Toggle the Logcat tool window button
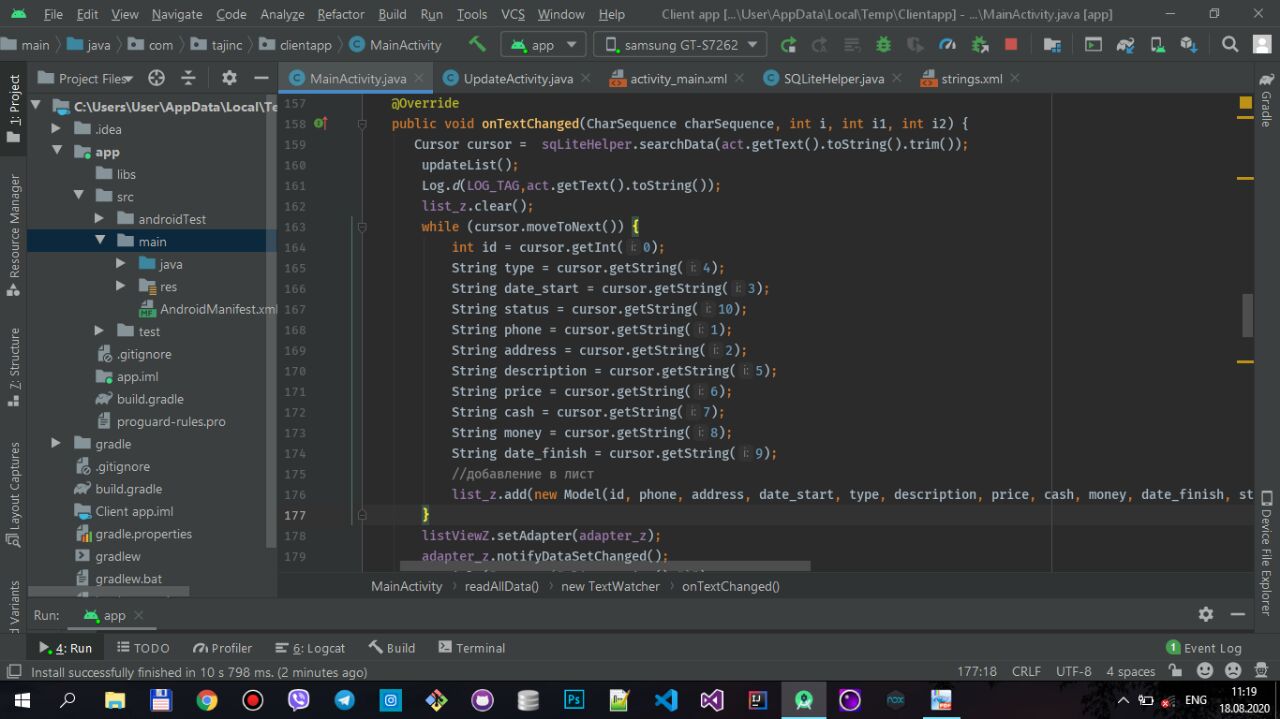Viewport: 1280px width, 719px height. pyautogui.click(x=310, y=648)
